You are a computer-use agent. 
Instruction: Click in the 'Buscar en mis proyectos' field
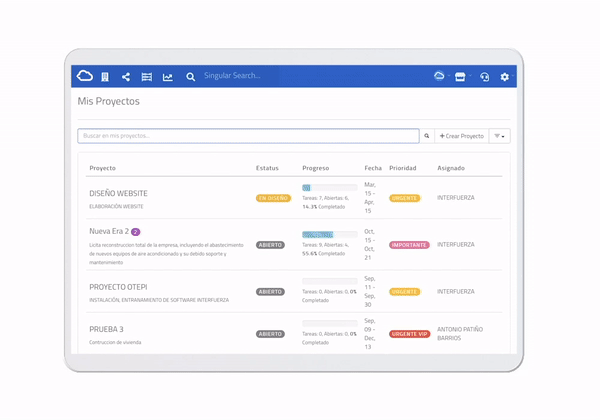[x=248, y=136]
